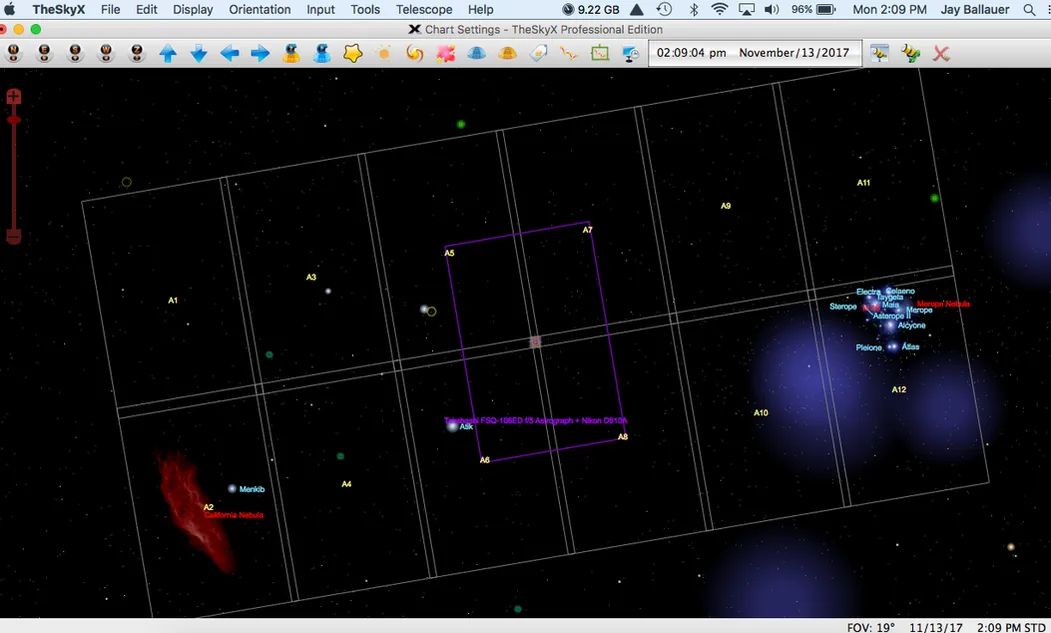This screenshot has height=633, width=1051.
Task: Click the Look East (E) button
Action: pyautogui.click(x=44, y=53)
